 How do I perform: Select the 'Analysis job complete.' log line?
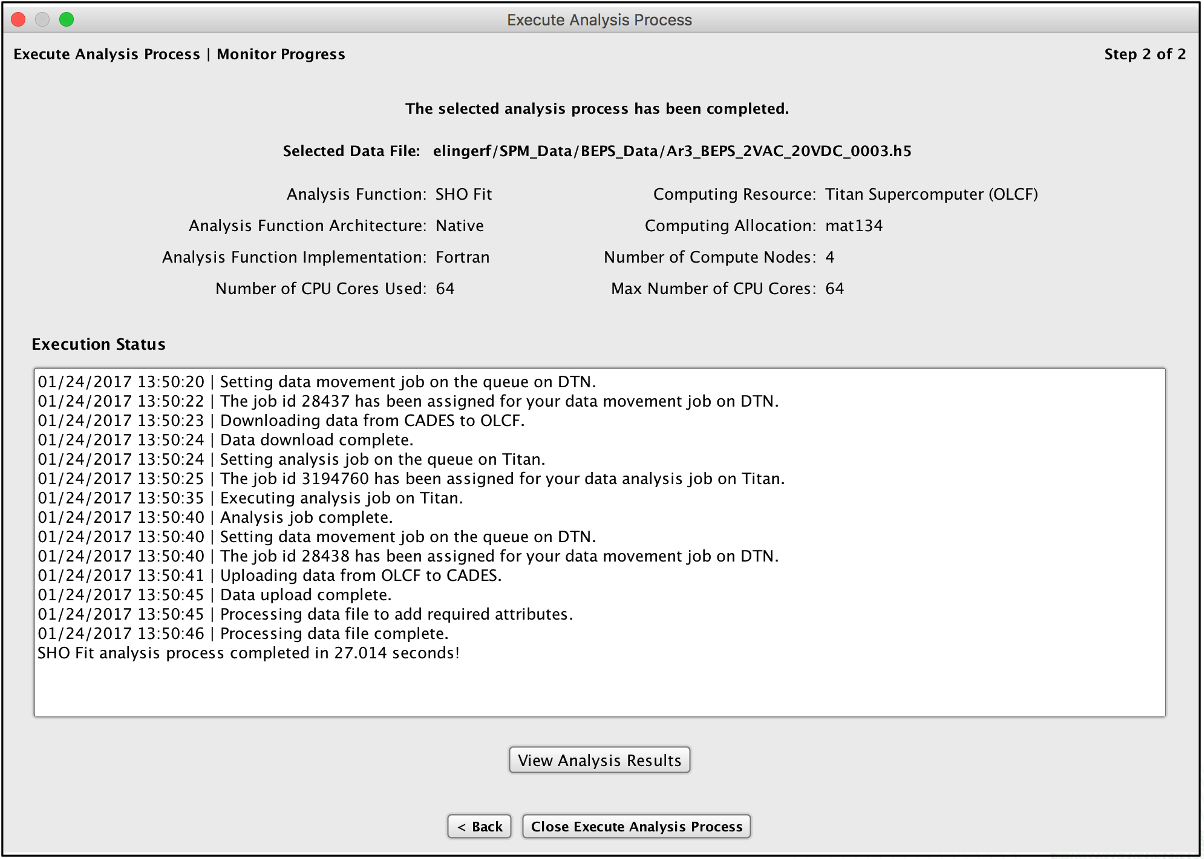[x=215, y=517]
